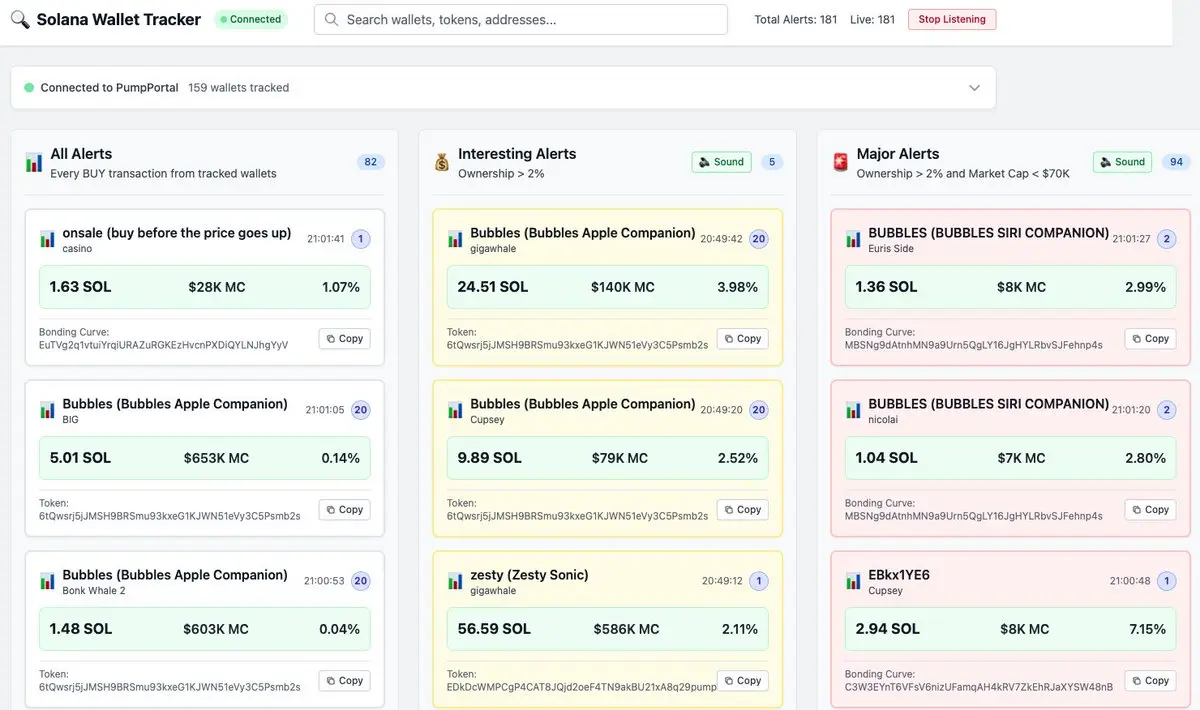Click the Connected to PumpPortal label
The height and width of the screenshot is (710, 1200).
[109, 88]
